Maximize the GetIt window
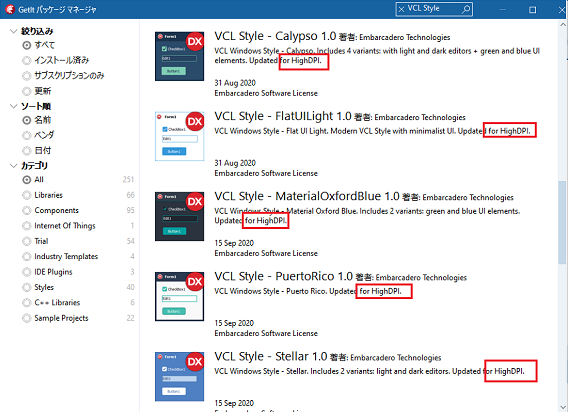 pyautogui.click(x=532, y=10)
